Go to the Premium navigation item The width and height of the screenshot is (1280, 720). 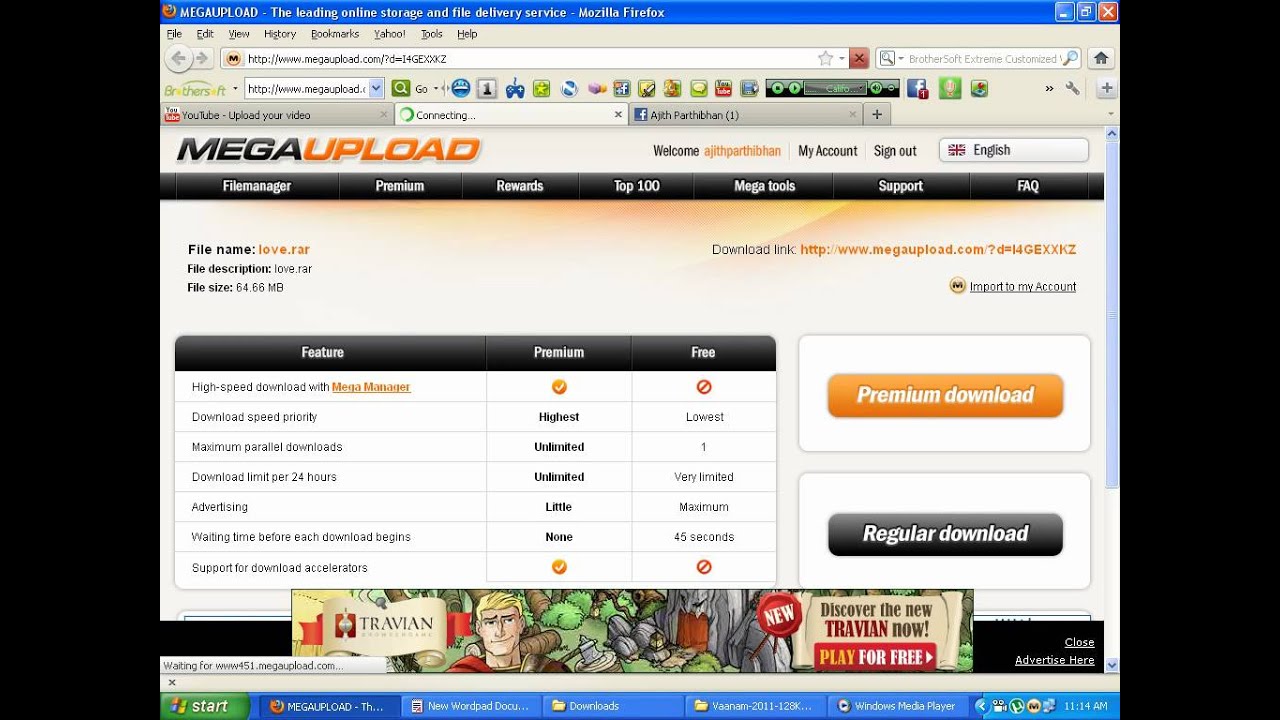400,186
